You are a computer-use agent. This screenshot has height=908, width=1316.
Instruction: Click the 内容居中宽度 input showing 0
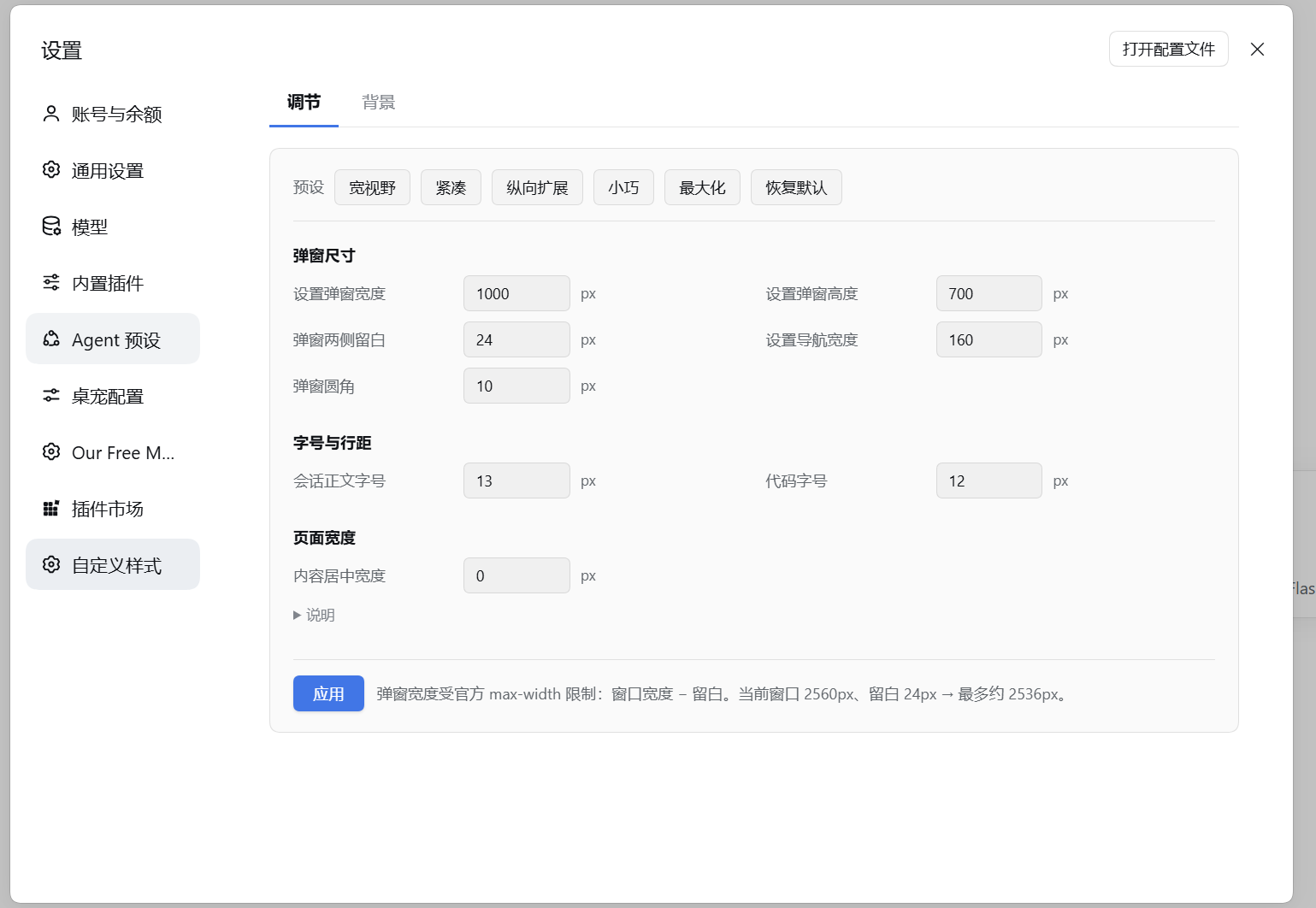tap(516, 575)
